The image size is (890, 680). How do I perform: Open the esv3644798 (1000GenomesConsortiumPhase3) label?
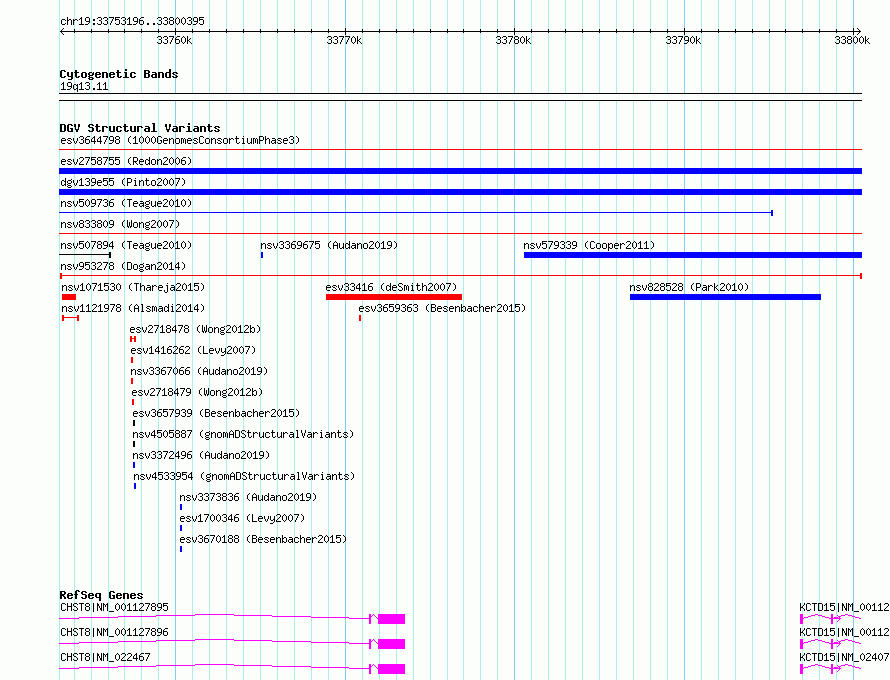[180, 140]
